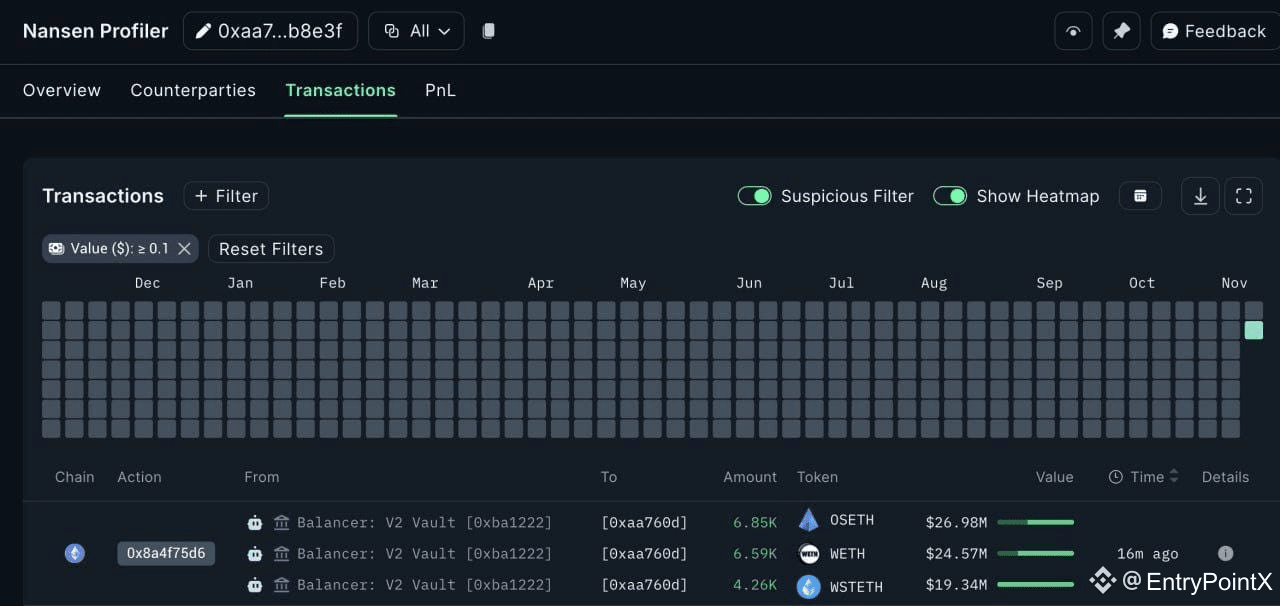Screen dimensions: 1280x606
Task: Open the PnL tab
Action: click(440, 90)
